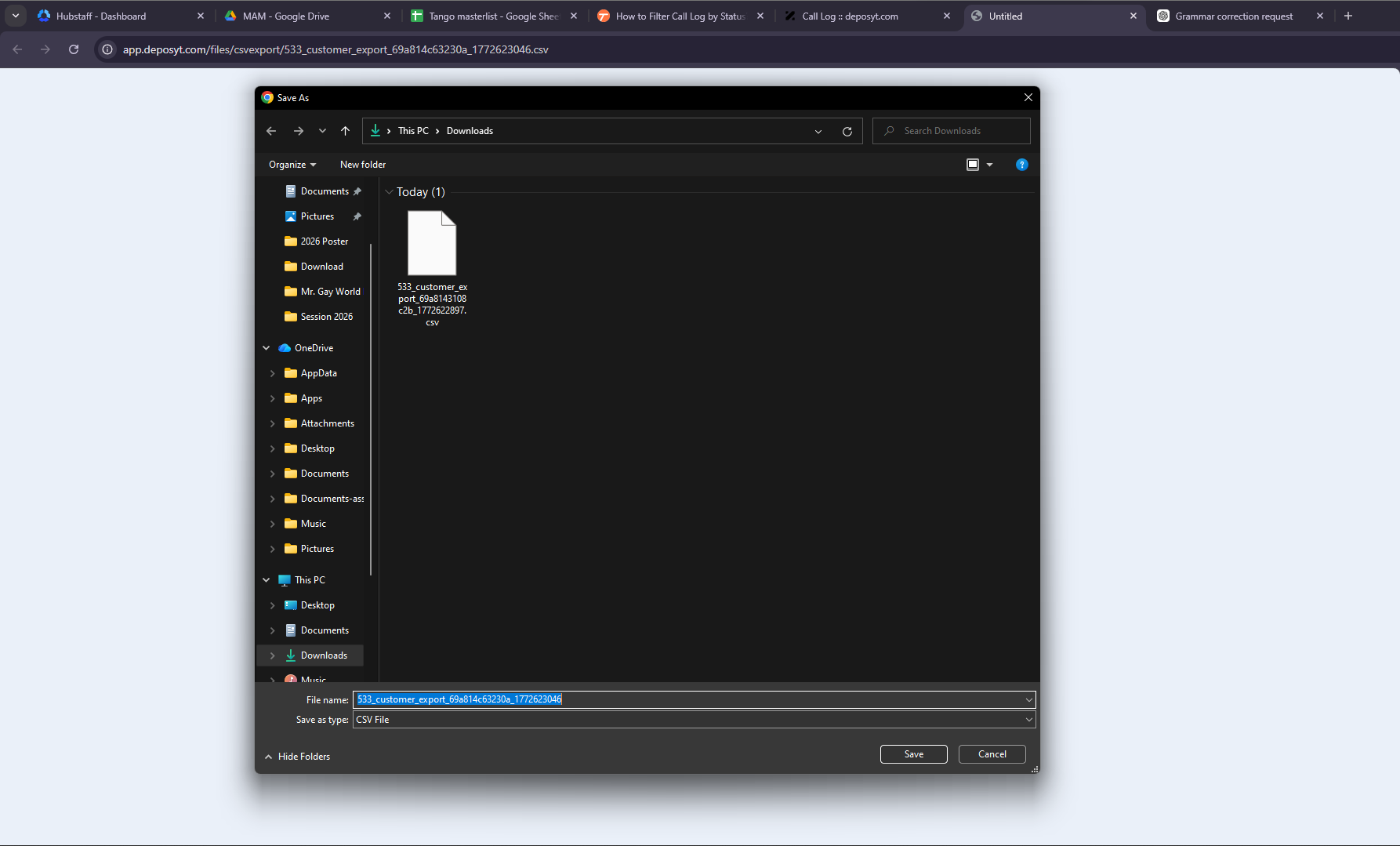Open address bar path history dropdown
Viewport: 1400px width, 846px height.
tap(818, 131)
